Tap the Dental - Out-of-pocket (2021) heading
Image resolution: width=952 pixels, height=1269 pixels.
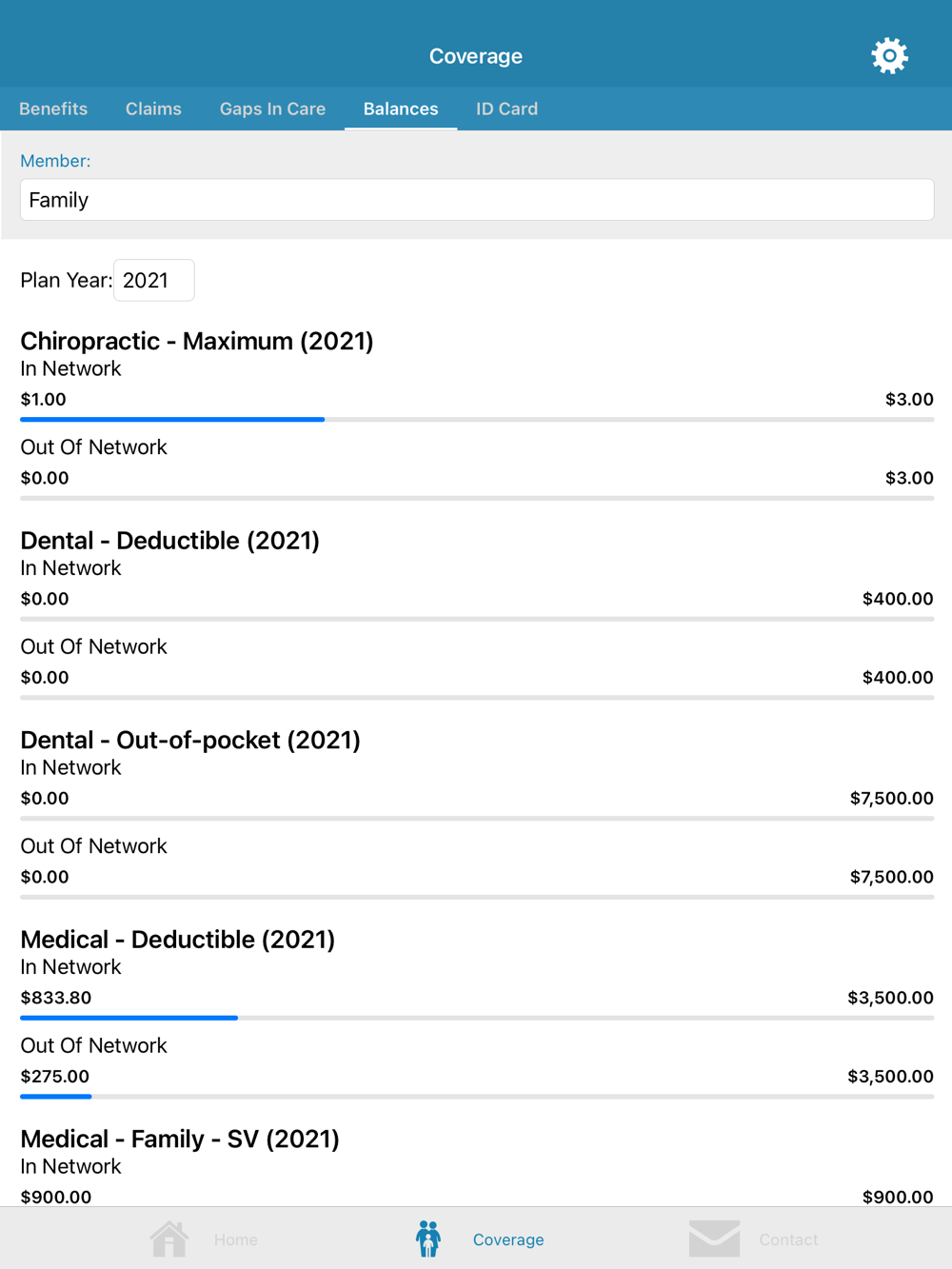pyautogui.click(x=190, y=740)
